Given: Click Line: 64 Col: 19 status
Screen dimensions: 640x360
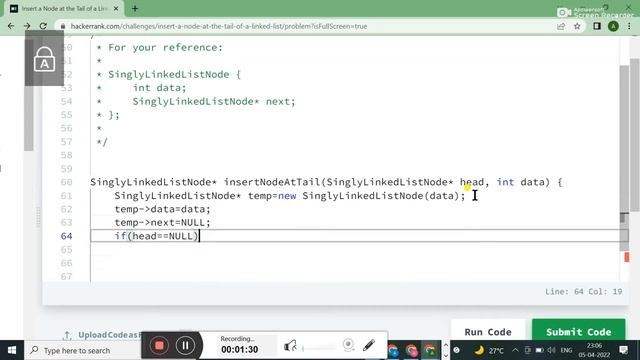Looking at the screenshot, I should click(584, 292).
